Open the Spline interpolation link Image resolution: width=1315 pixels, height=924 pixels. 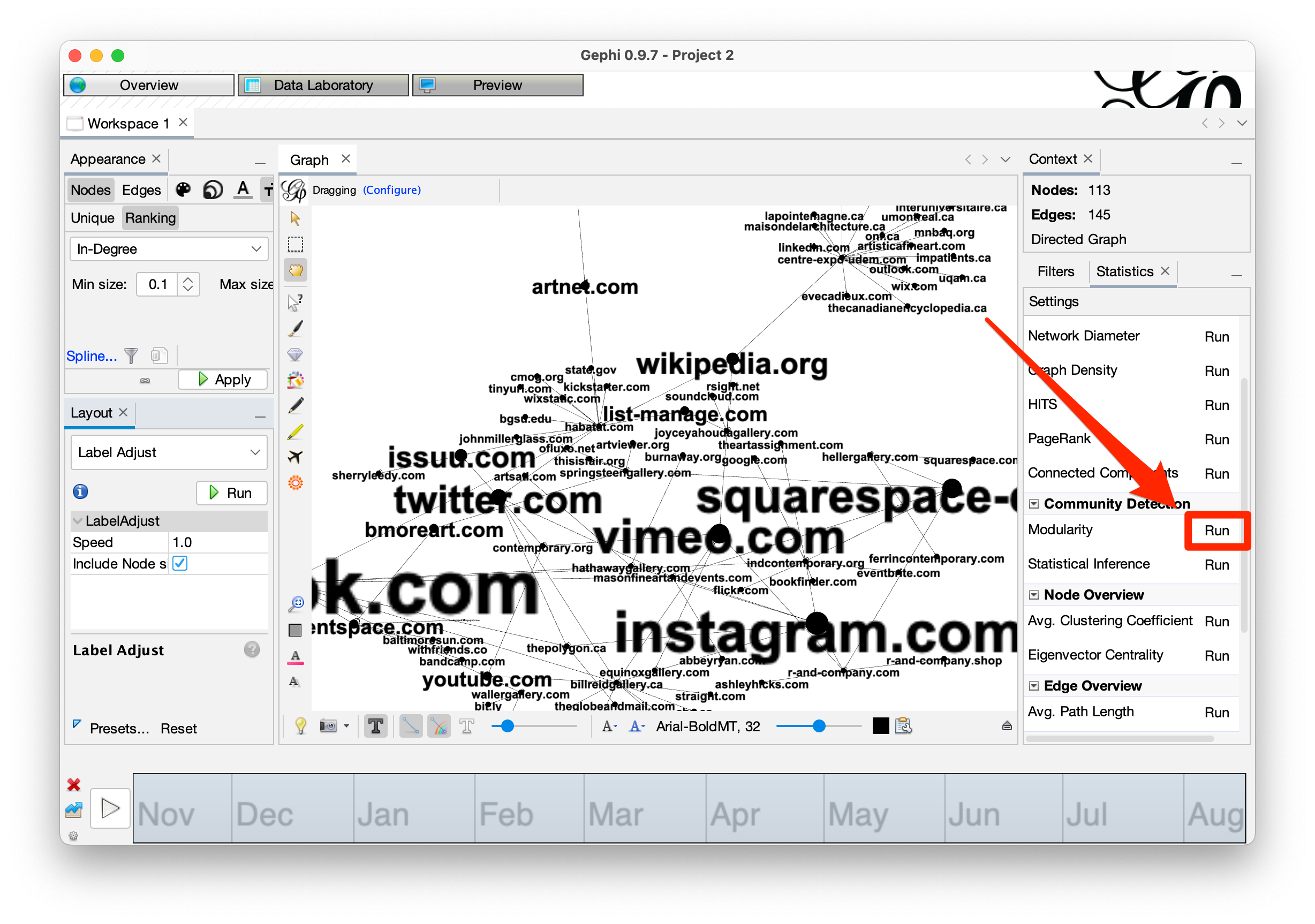tap(92, 356)
